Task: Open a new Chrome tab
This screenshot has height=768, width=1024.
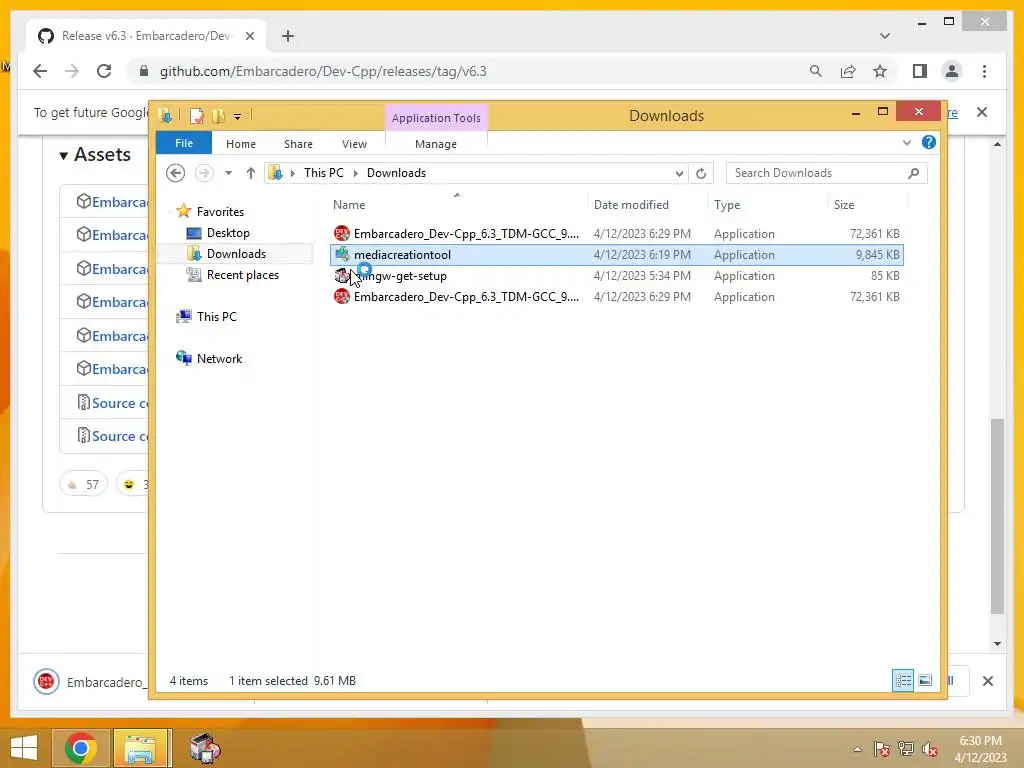Action: (x=287, y=36)
